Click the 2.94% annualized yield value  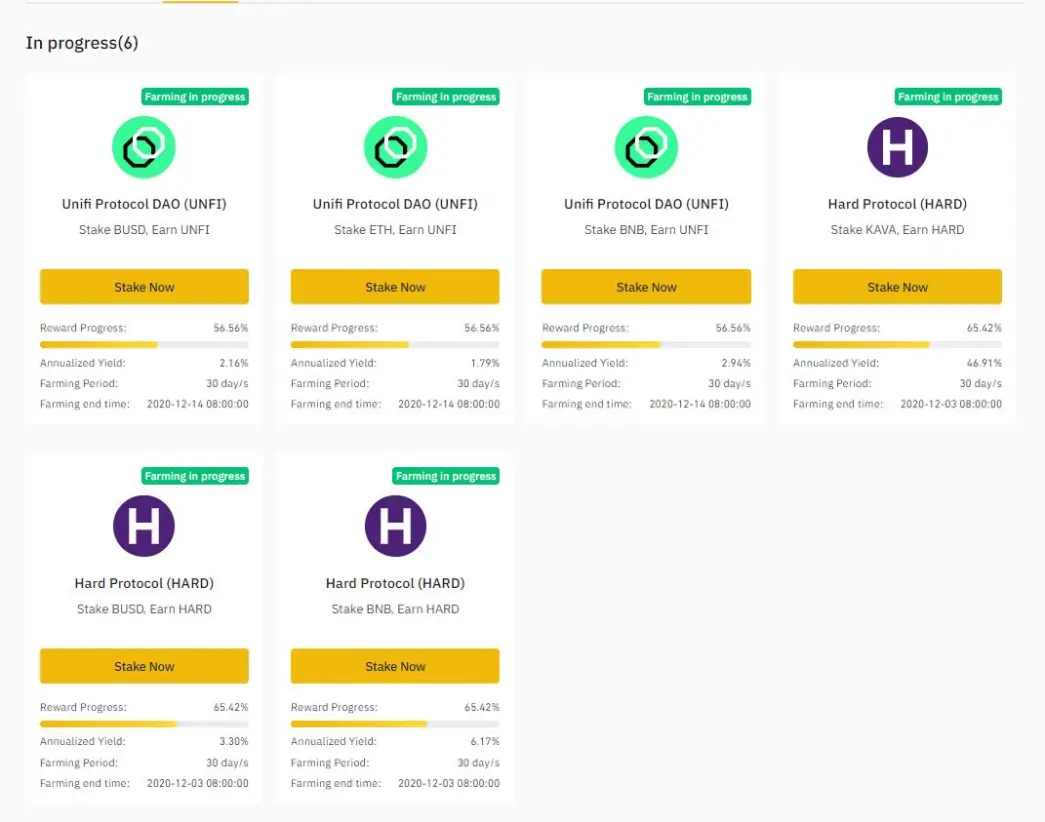pos(736,363)
